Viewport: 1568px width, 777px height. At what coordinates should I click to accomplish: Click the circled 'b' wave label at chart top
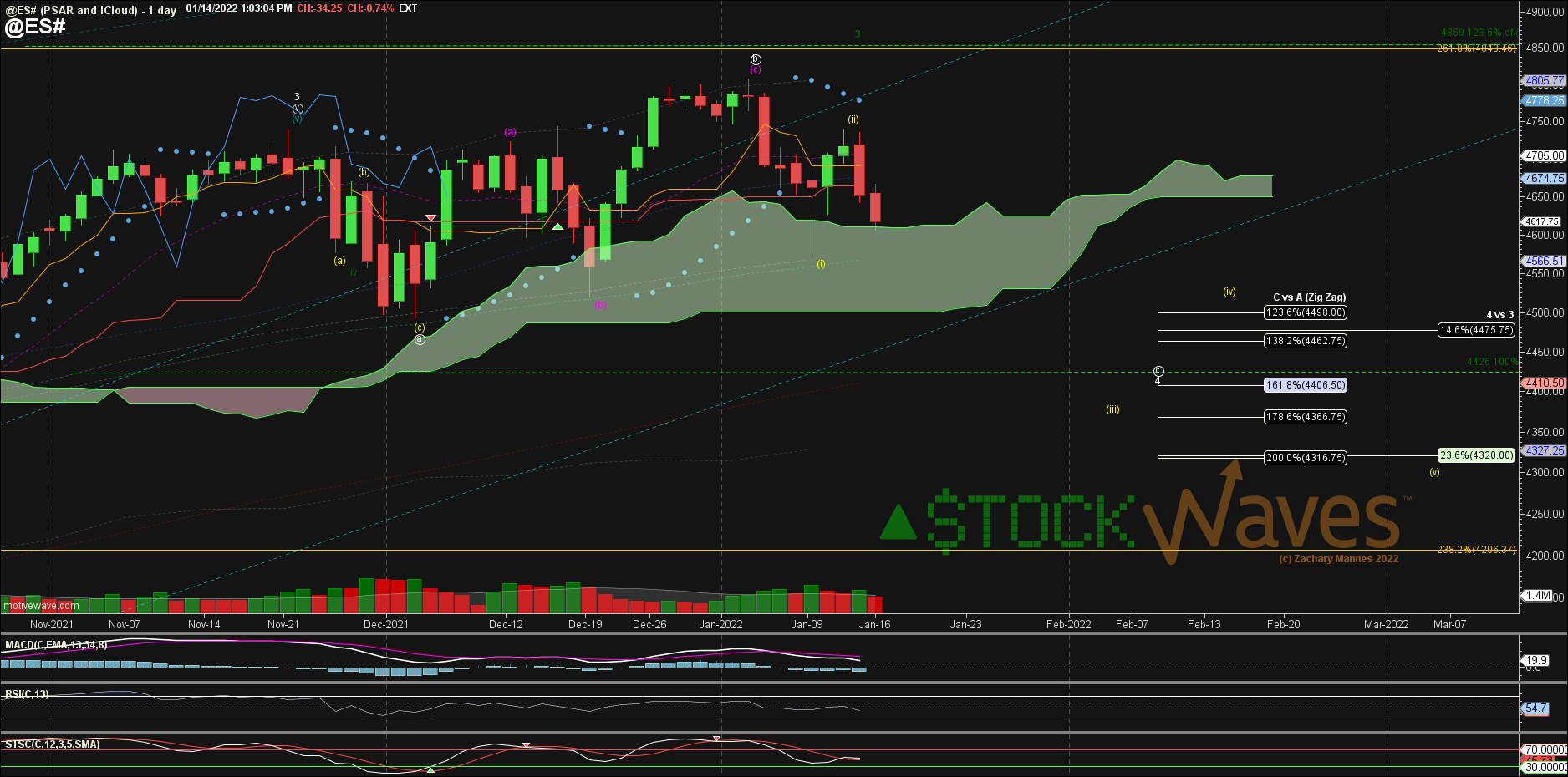[756, 59]
